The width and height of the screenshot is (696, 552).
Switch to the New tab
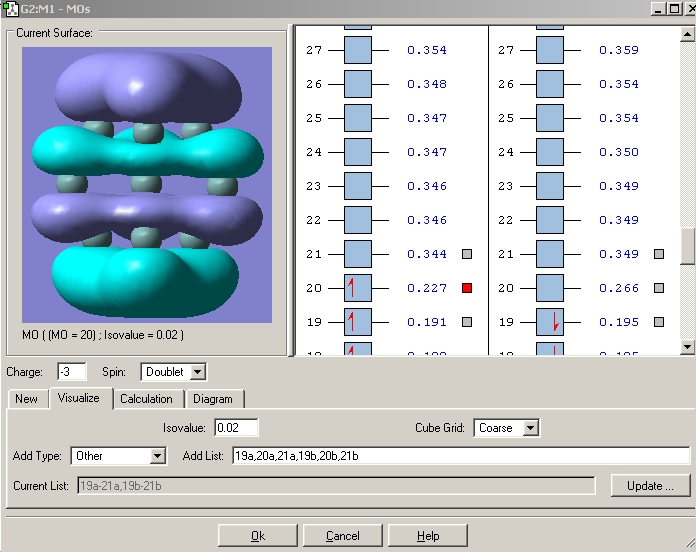(x=27, y=399)
